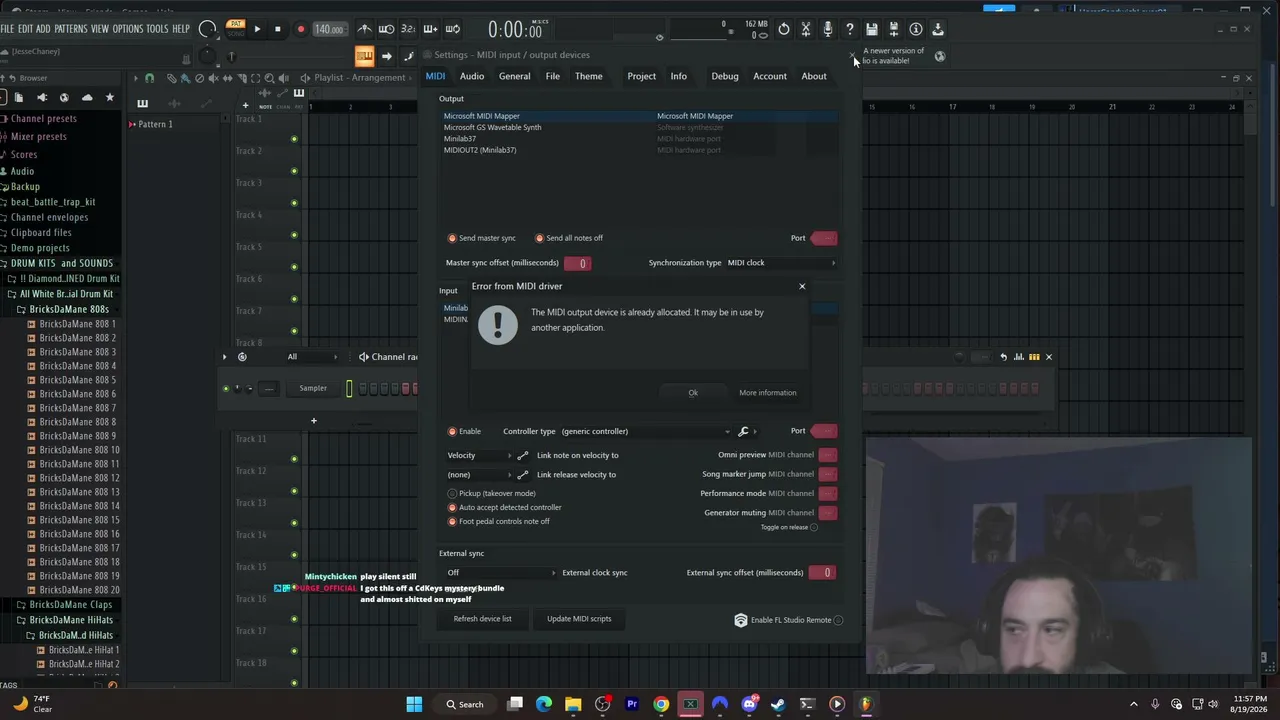Open the piano roll keyboard icon

click(x=364, y=56)
